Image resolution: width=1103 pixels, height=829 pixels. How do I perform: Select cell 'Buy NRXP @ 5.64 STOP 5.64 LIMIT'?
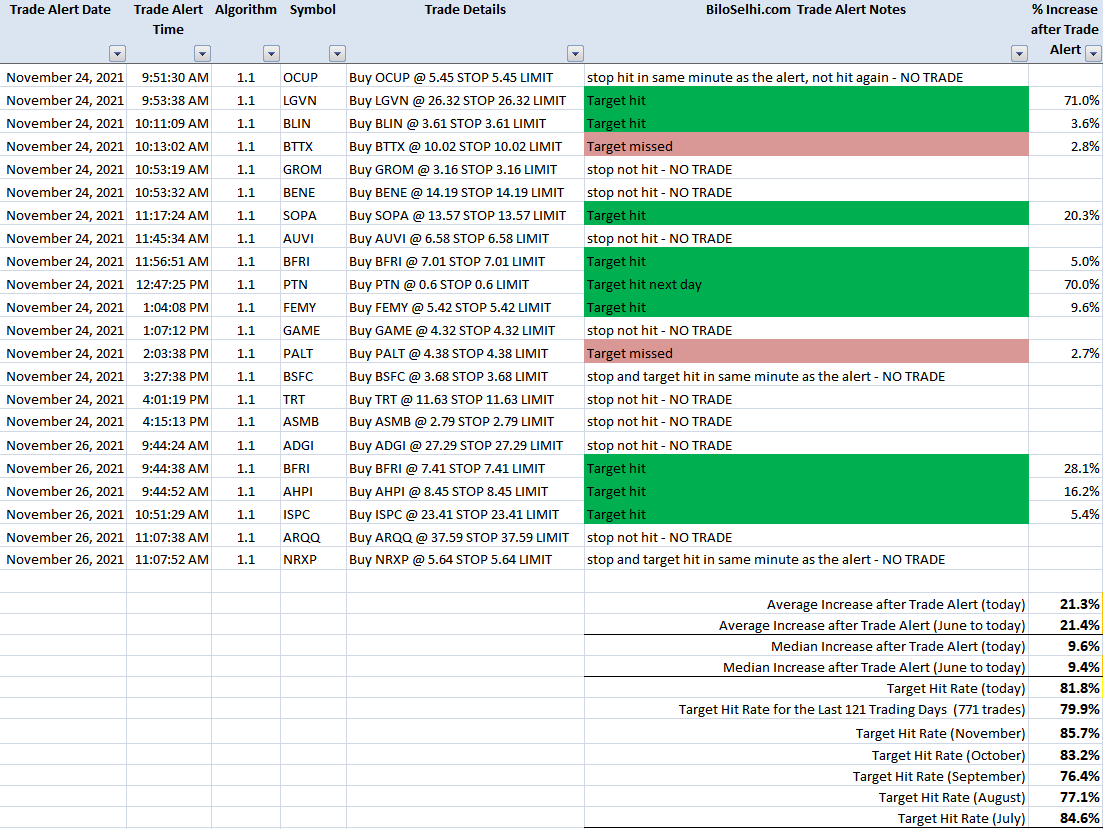[465, 559]
